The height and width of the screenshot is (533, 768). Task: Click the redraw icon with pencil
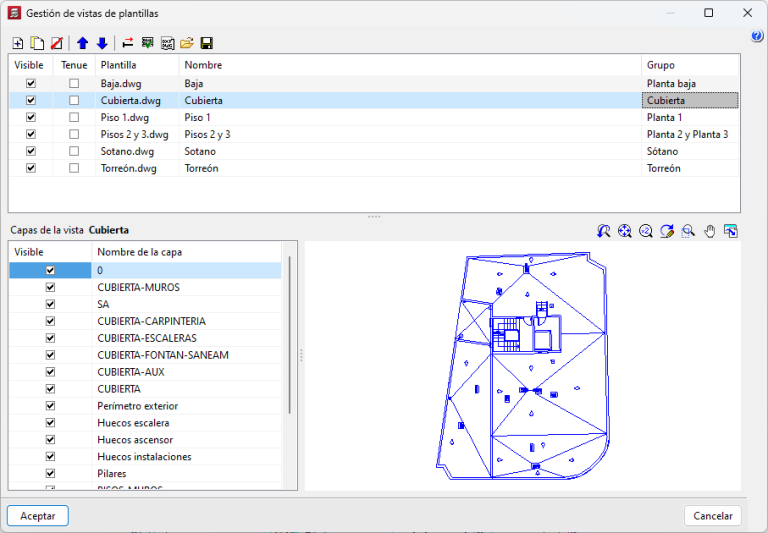point(667,231)
